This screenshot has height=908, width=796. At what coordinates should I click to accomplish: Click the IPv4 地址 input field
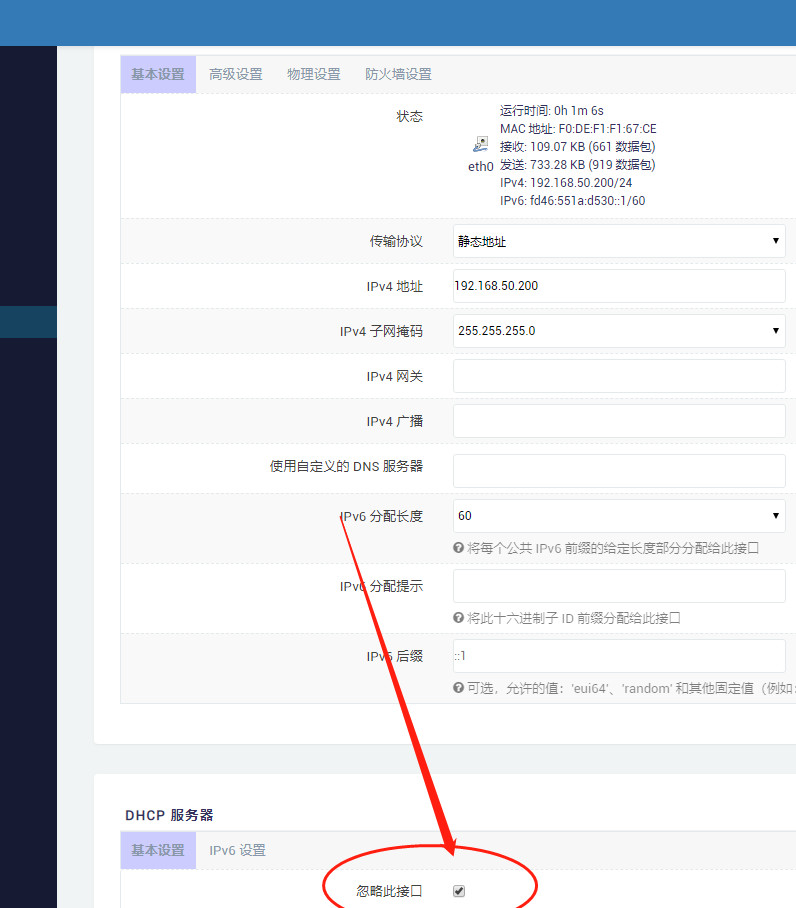coord(619,286)
